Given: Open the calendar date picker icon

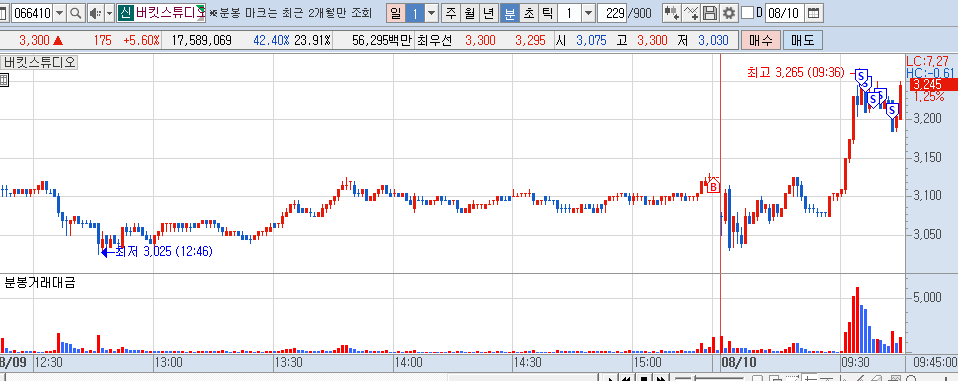Looking at the screenshot, I should (813, 12).
